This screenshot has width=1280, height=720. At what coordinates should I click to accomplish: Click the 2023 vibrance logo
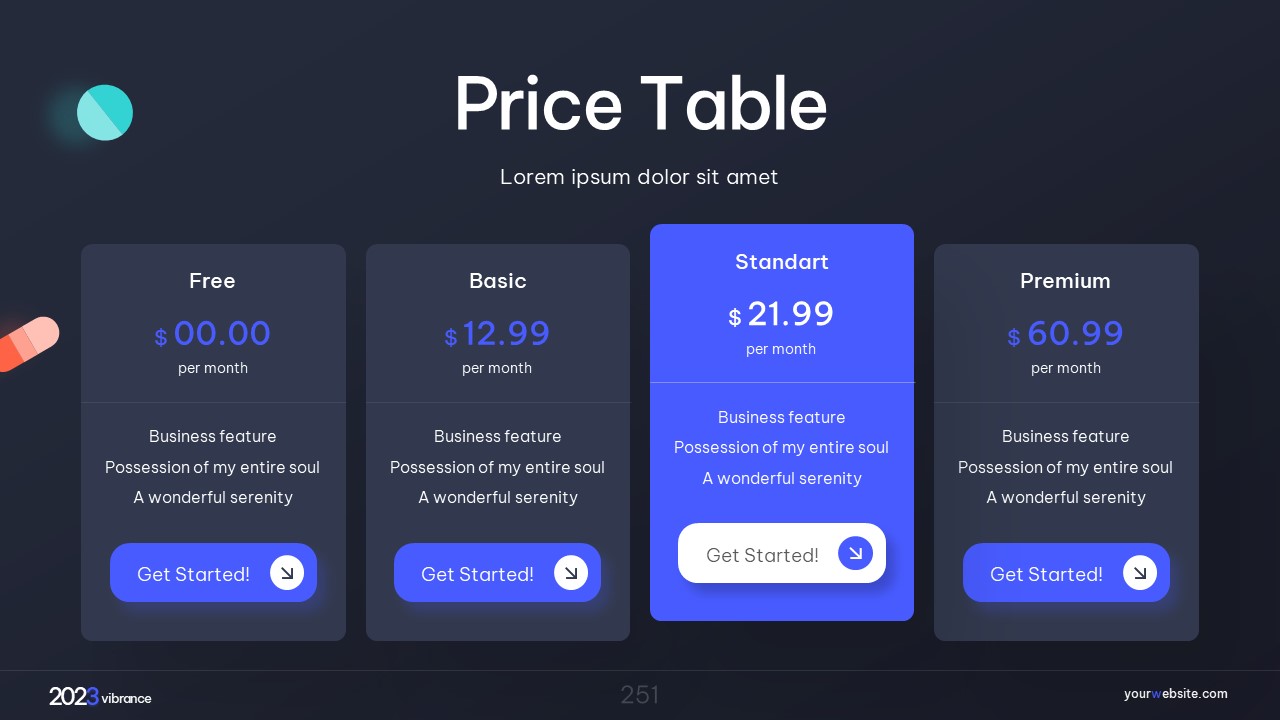[x=100, y=697]
